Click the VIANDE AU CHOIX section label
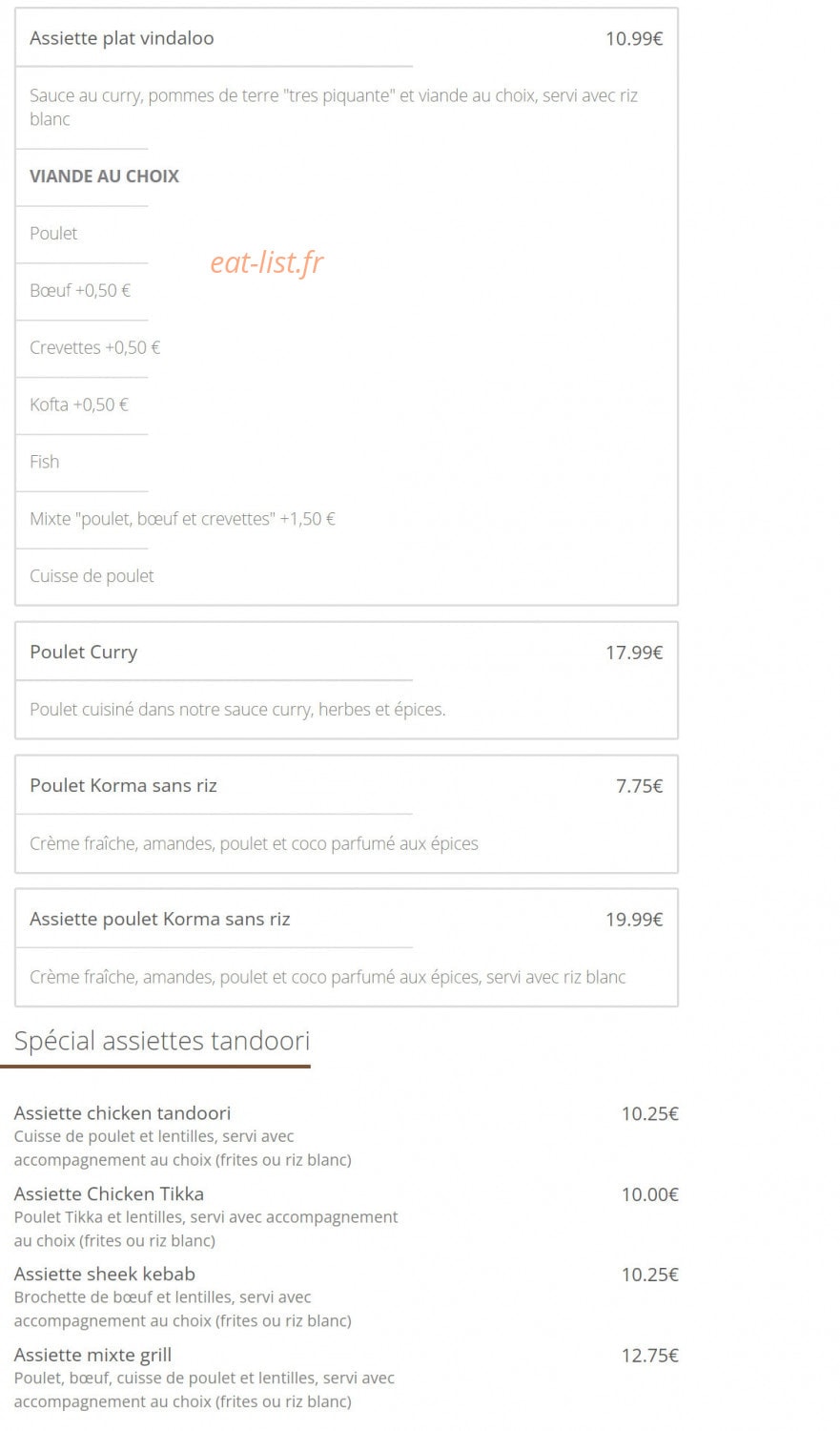The width and height of the screenshot is (840, 1431). 104,176
